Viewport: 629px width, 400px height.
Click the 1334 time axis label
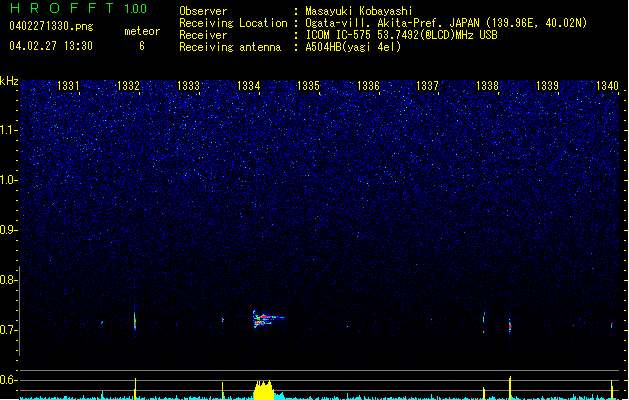coord(248,85)
